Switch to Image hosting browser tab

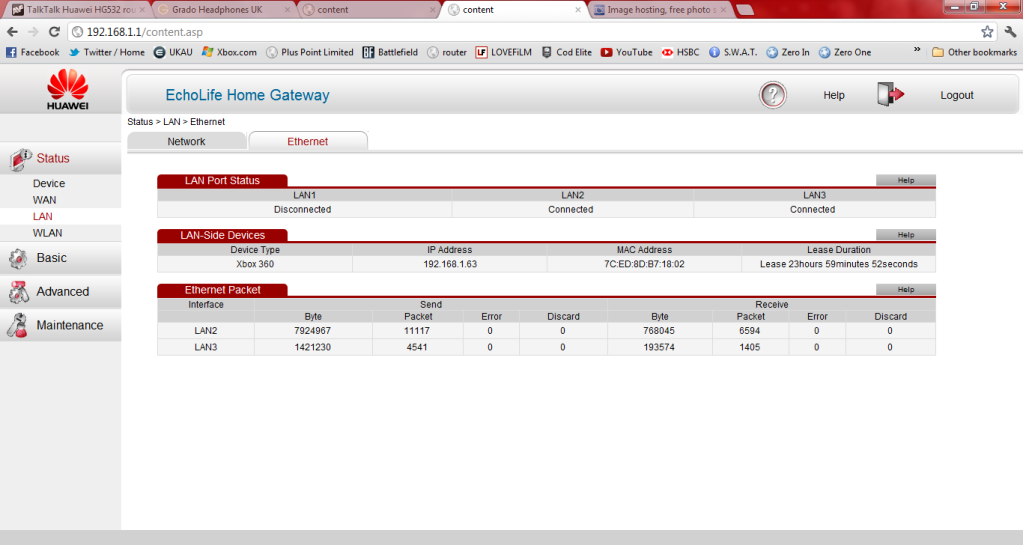click(660, 10)
